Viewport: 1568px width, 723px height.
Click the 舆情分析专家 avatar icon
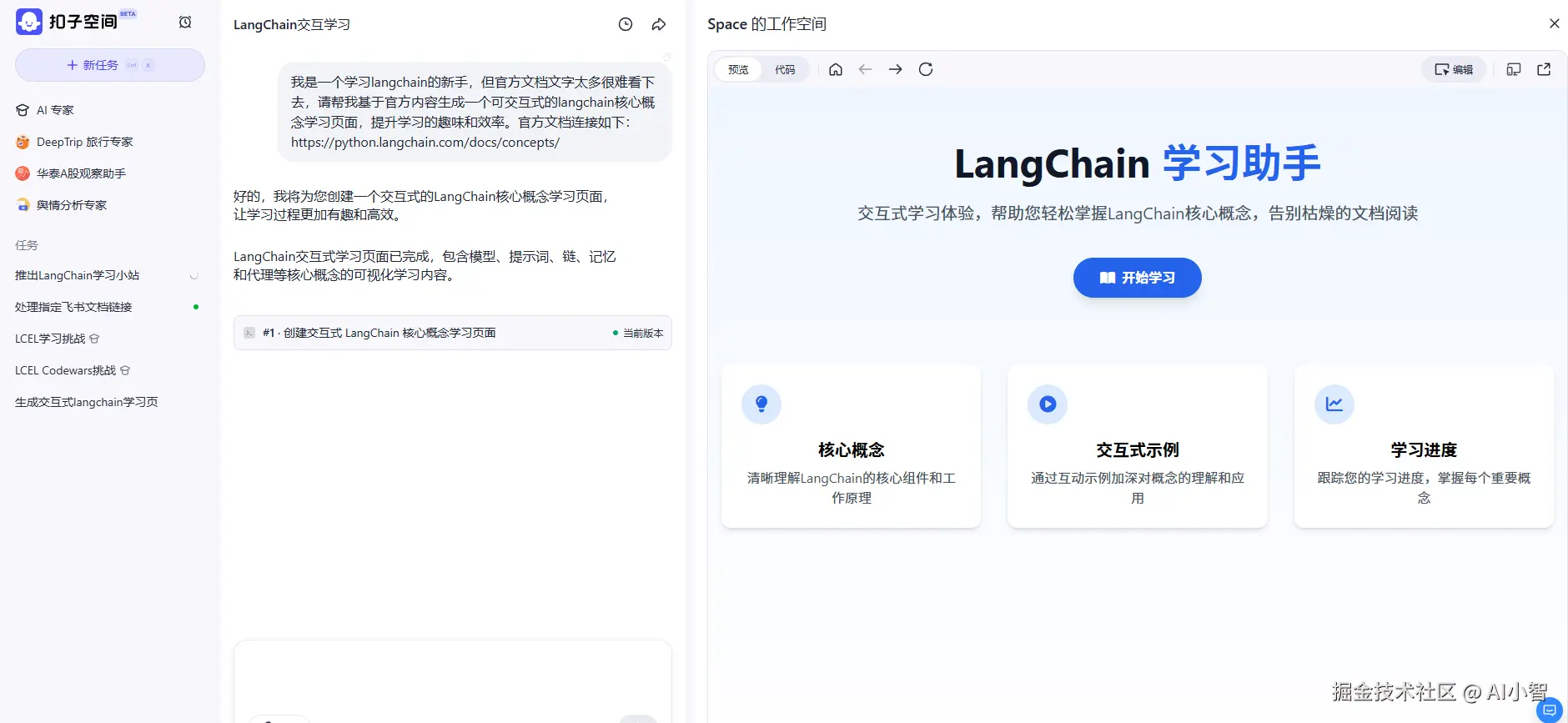click(x=23, y=205)
